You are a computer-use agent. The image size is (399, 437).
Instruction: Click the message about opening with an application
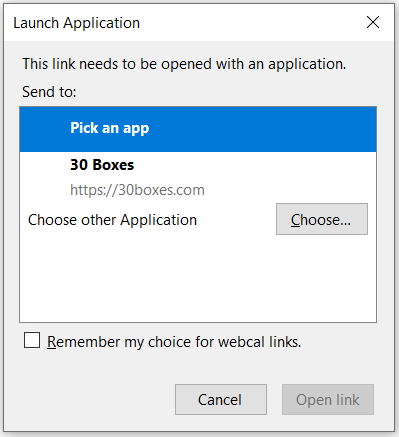[x=184, y=64]
